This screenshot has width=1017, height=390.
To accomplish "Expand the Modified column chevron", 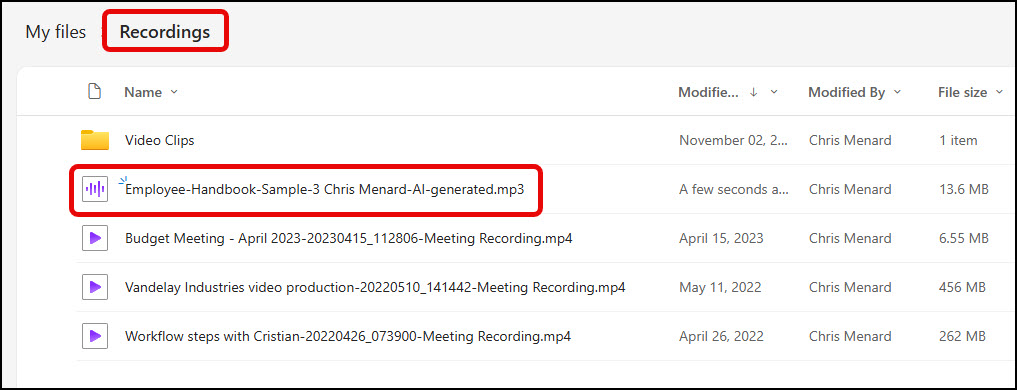I will (x=774, y=92).
